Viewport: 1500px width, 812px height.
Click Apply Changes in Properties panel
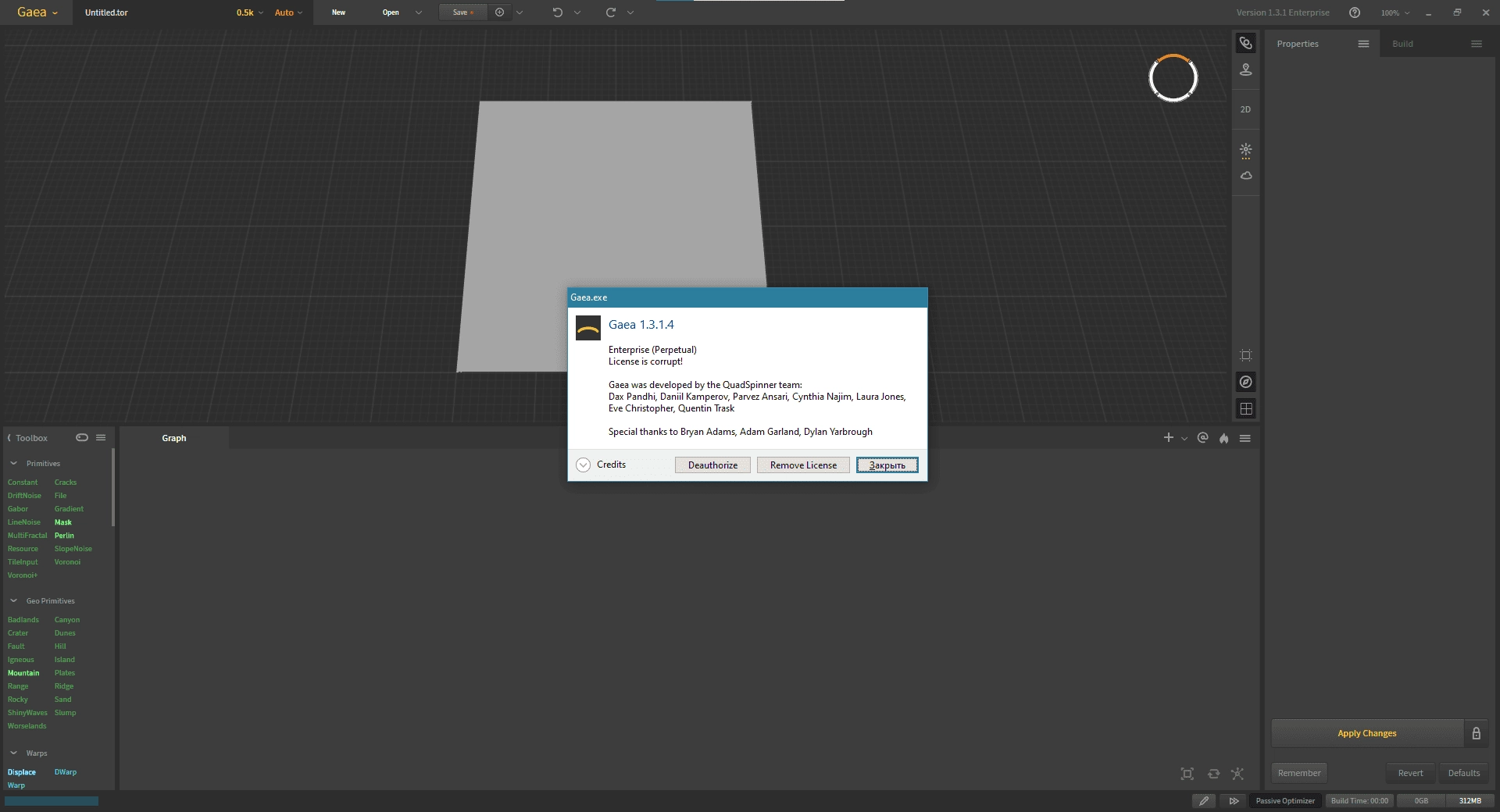tap(1367, 733)
